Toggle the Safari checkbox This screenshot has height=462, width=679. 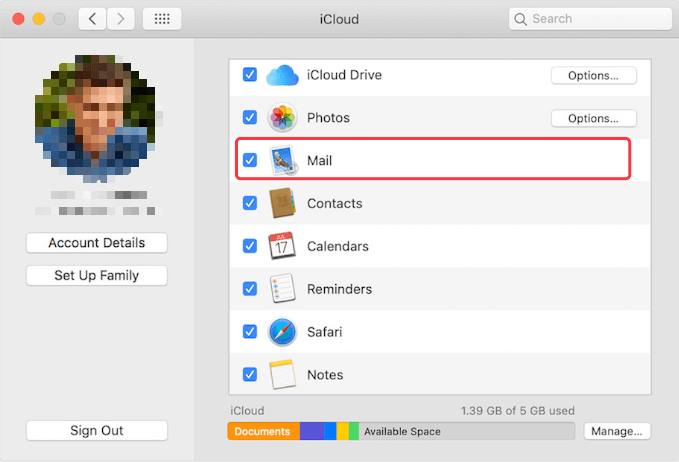tap(249, 332)
